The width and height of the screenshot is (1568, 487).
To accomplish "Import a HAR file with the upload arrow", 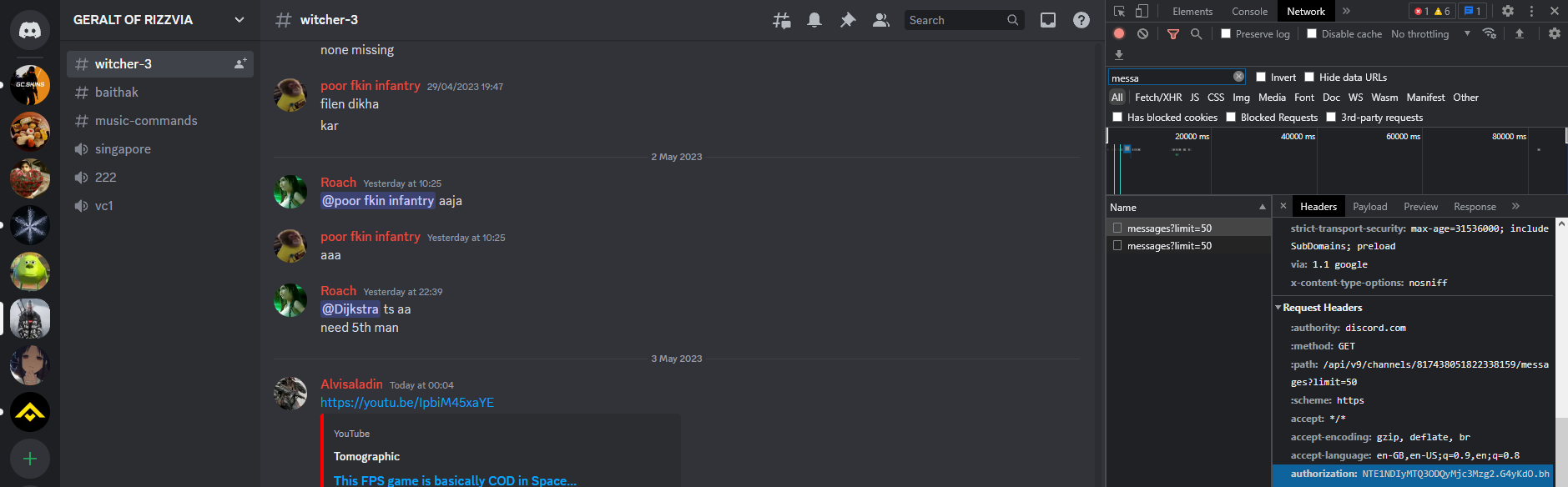I will (x=1520, y=33).
